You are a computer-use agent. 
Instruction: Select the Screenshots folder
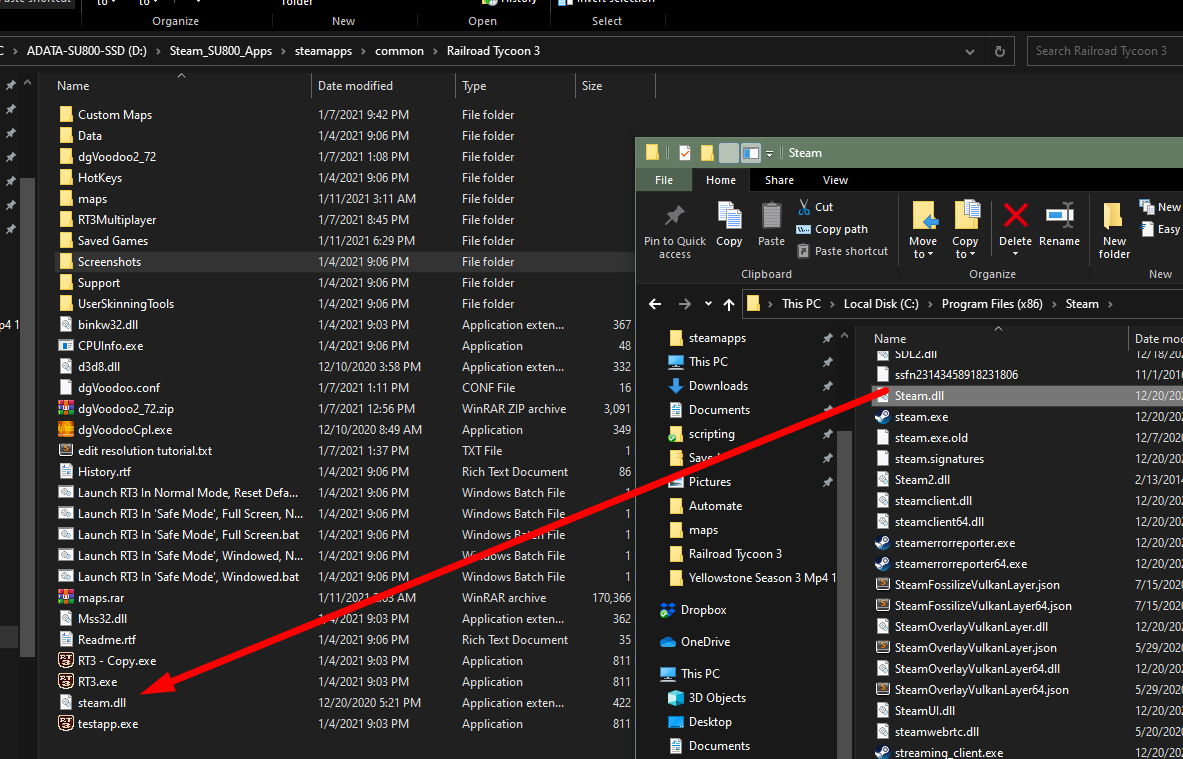coord(109,262)
